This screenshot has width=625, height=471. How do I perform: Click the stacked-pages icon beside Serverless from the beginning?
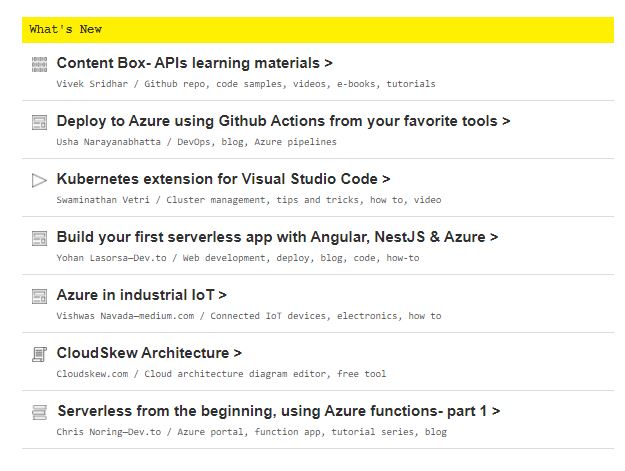(39, 412)
